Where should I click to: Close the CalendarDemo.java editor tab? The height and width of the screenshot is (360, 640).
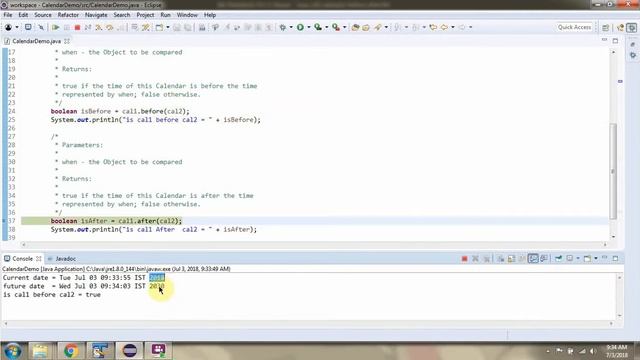(67, 41)
